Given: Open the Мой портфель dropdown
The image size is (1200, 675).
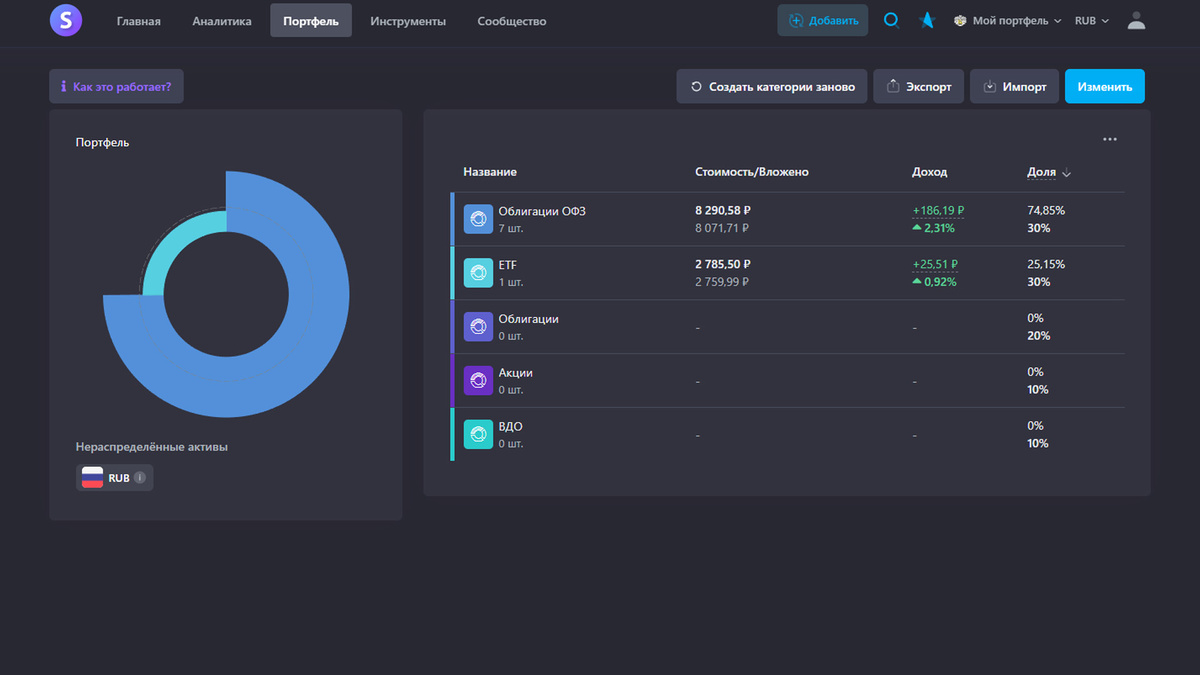Looking at the screenshot, I should pyautogui.click(x=1007, y=19).
